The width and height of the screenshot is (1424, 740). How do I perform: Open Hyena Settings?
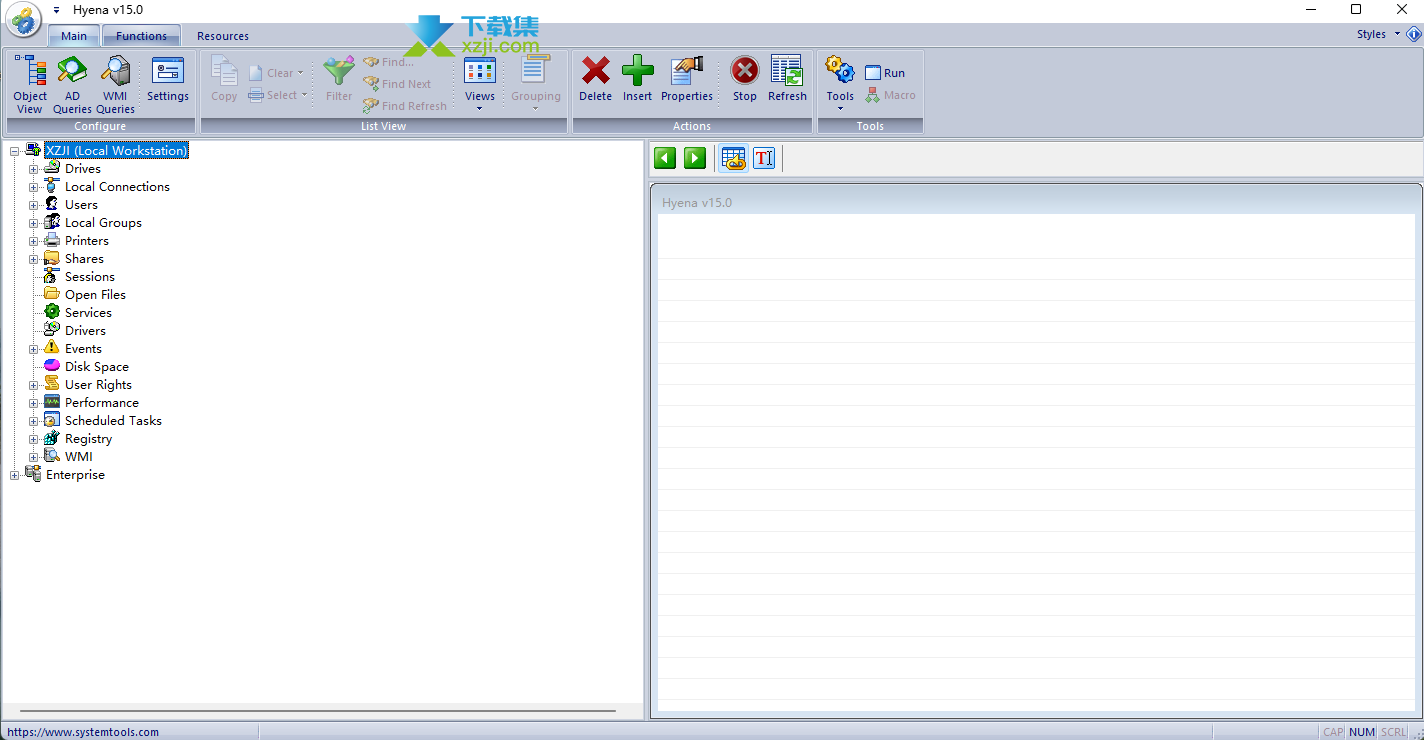[x=168, y=79]
